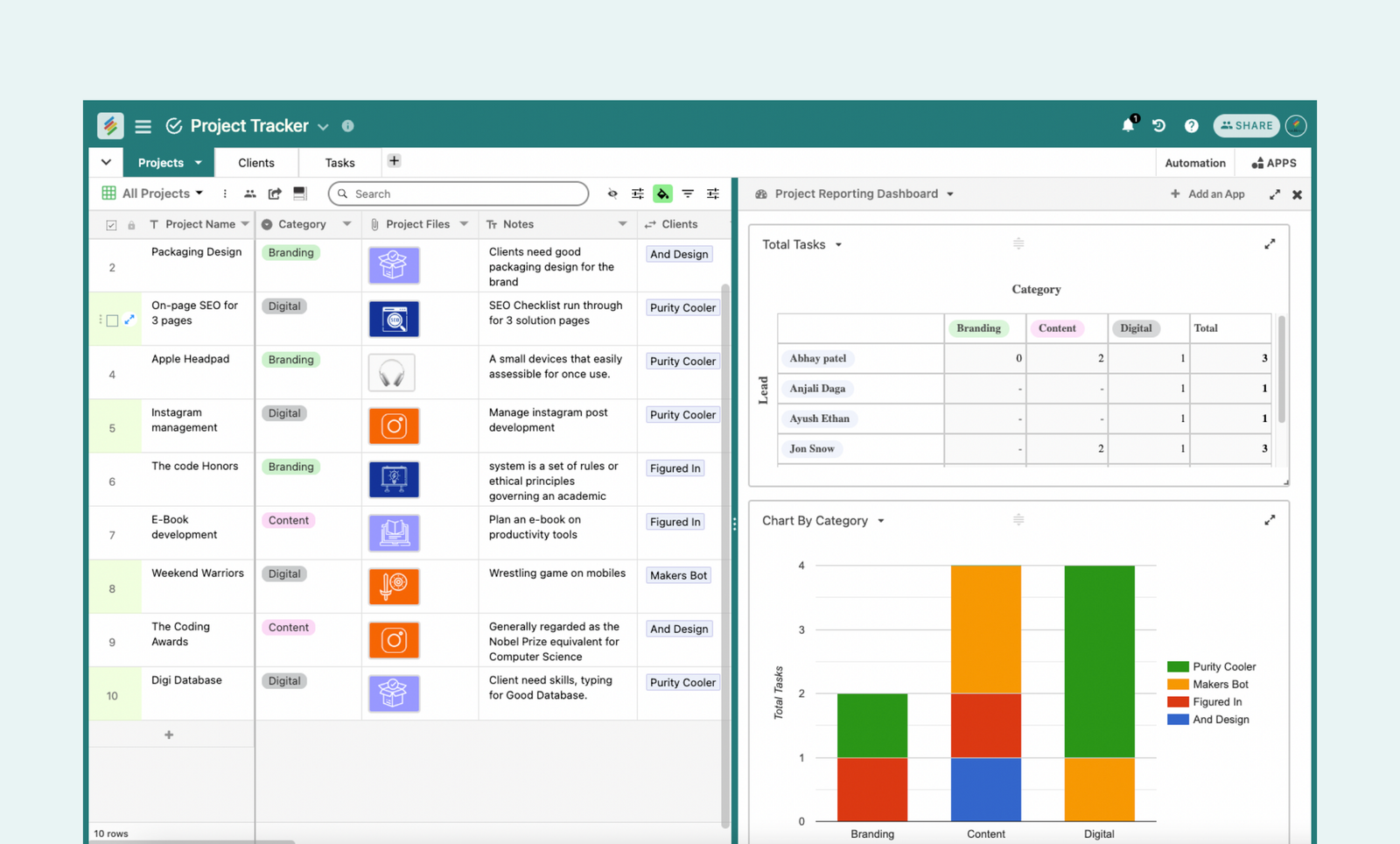This screenshot has height=844, width=1400.
Task: Switch to the Clients tab
Action: pos(255,162)
